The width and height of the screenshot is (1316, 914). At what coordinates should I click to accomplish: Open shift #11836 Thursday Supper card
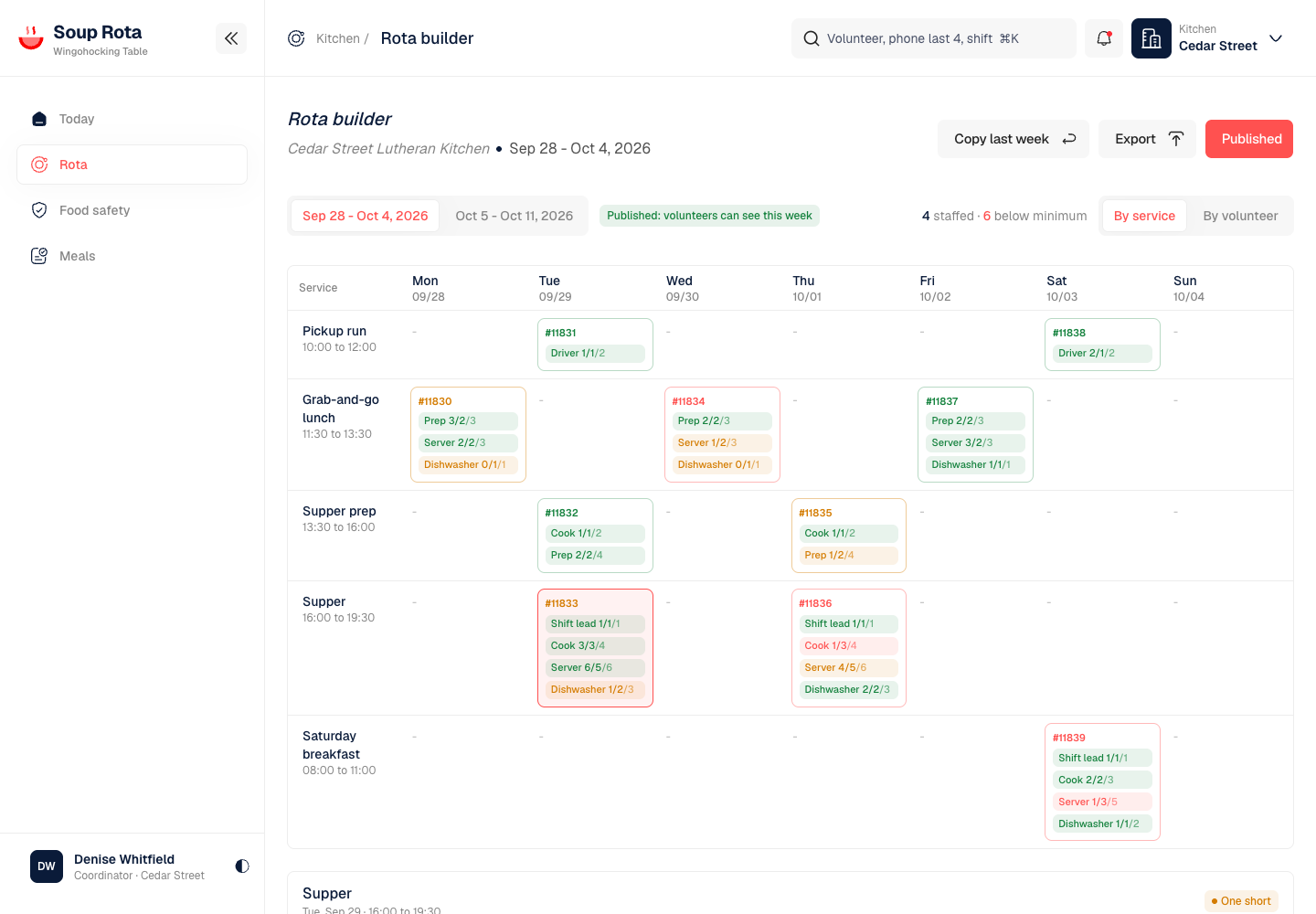tap(849, 648)
